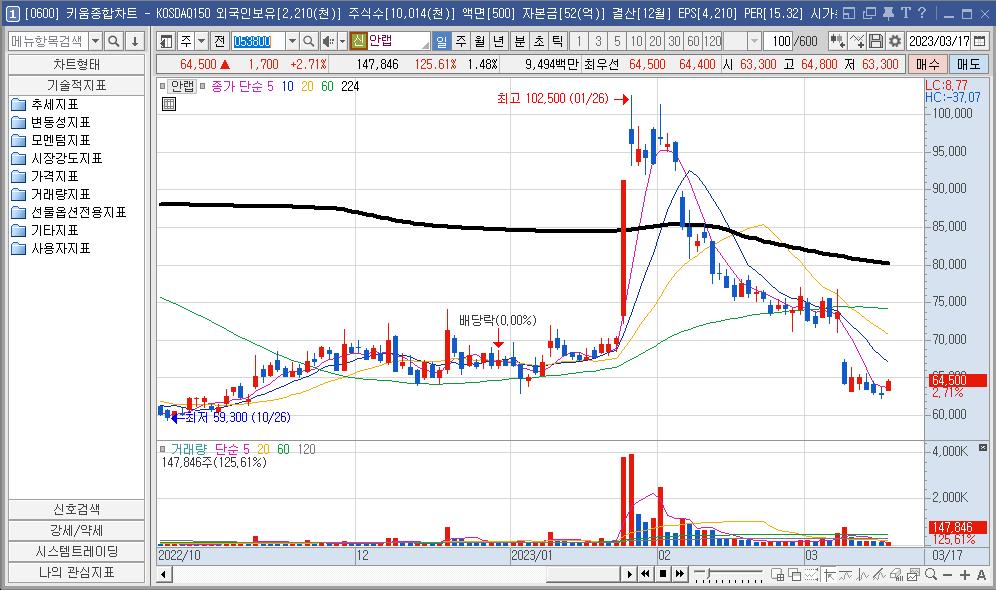Click the speaker sound icon in toolbar
The width and height of the screenshot is (996, 590).
327,41
